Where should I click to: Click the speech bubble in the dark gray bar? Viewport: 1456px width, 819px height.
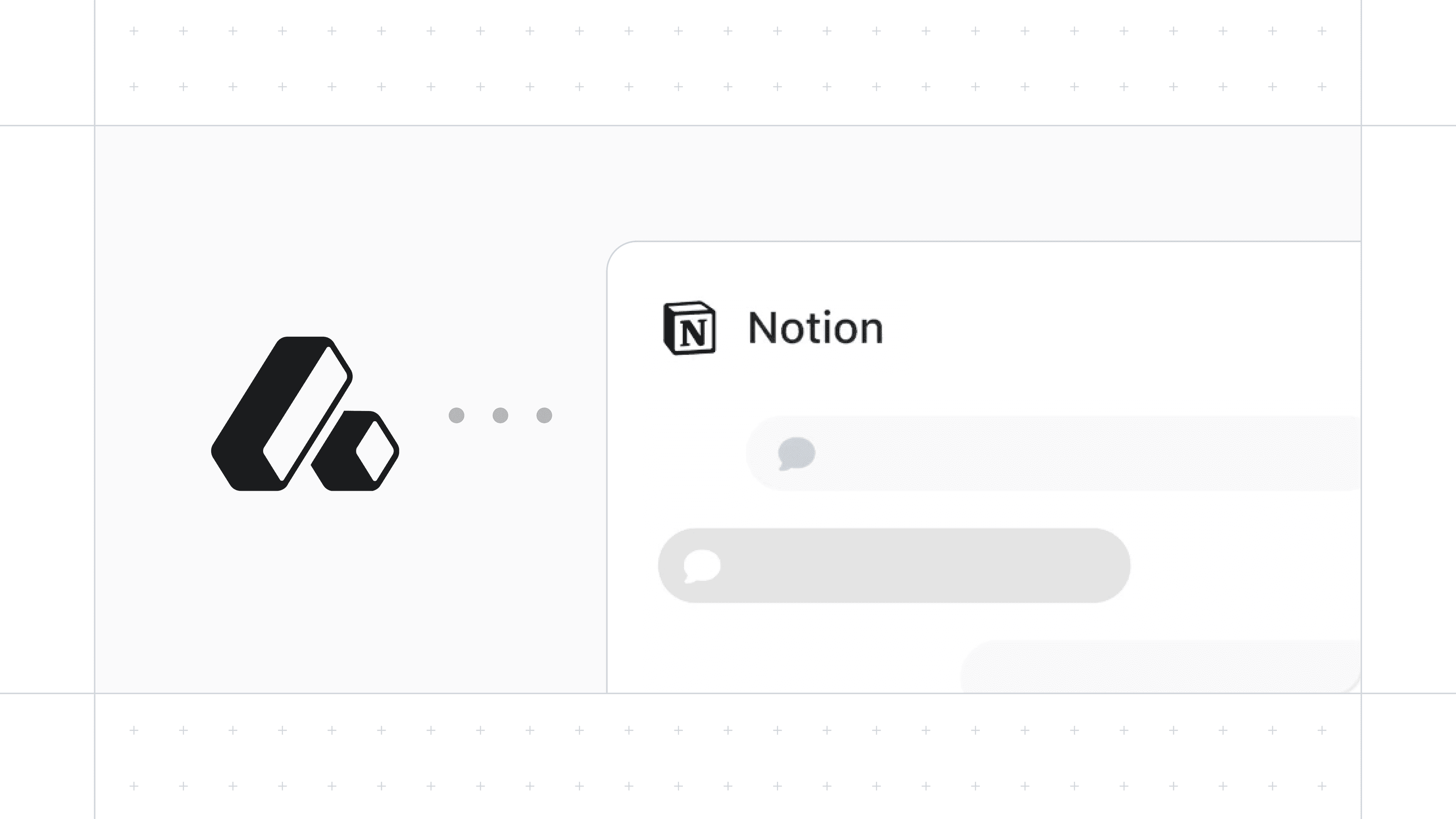tap(702, 566)
